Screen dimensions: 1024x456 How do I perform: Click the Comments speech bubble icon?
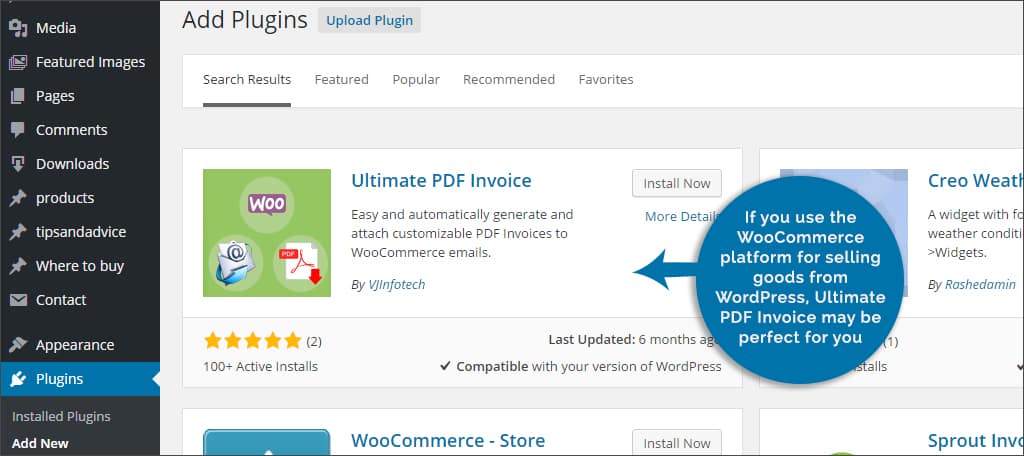[x=18, y=130]
